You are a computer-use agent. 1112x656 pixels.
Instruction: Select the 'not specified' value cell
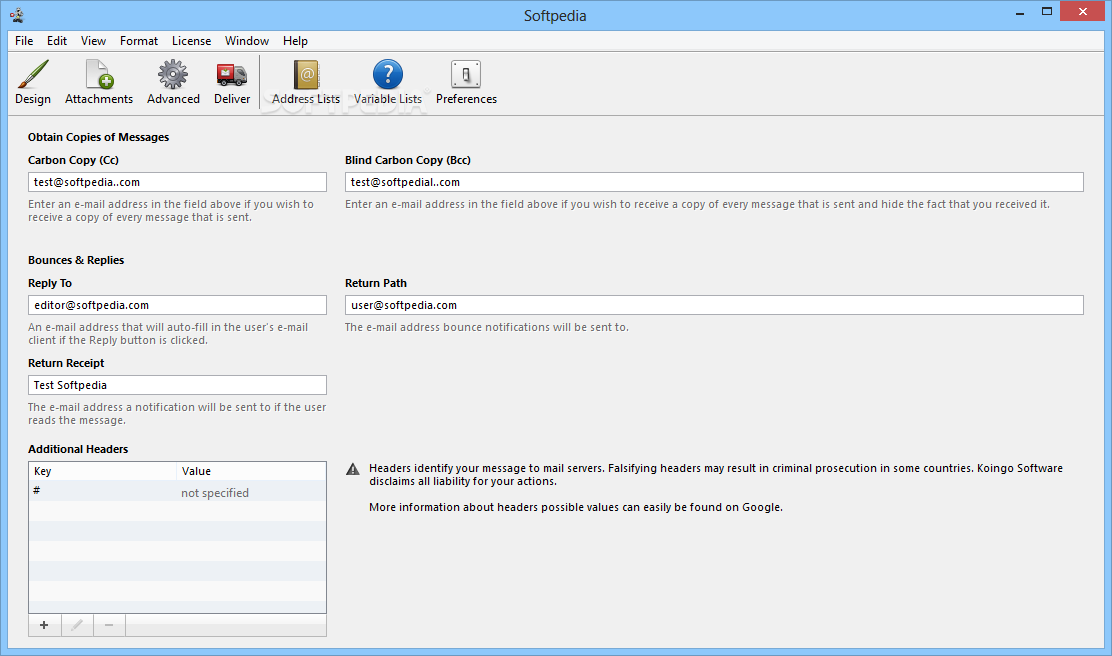[251, 492]
